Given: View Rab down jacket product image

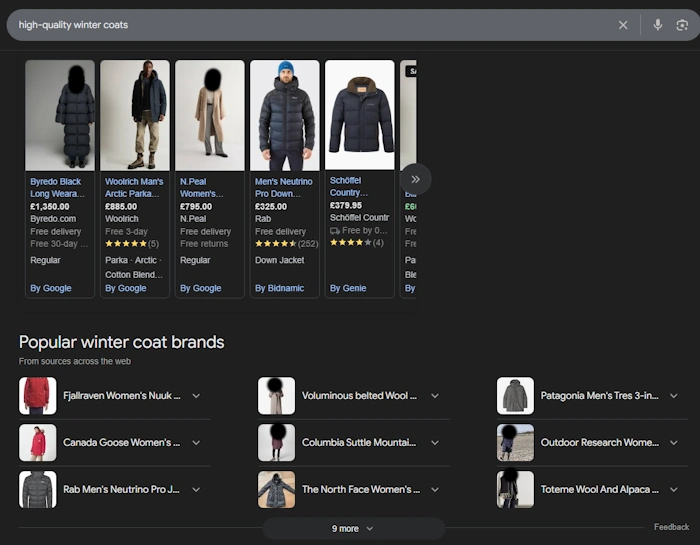Looking at the screenshot, I should coord(285,115).
